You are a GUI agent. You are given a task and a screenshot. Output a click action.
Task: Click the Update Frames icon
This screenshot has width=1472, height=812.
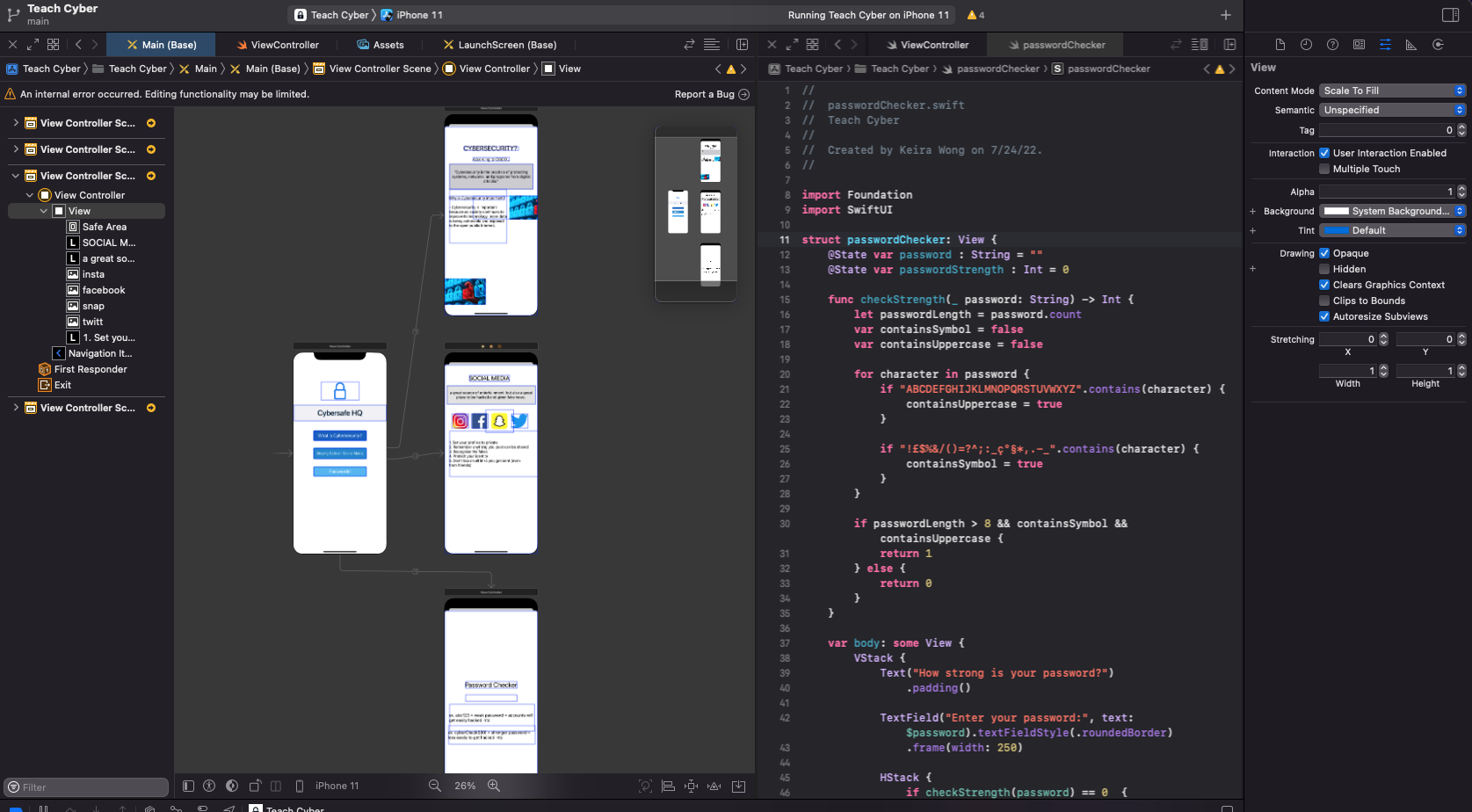[645, 786]
